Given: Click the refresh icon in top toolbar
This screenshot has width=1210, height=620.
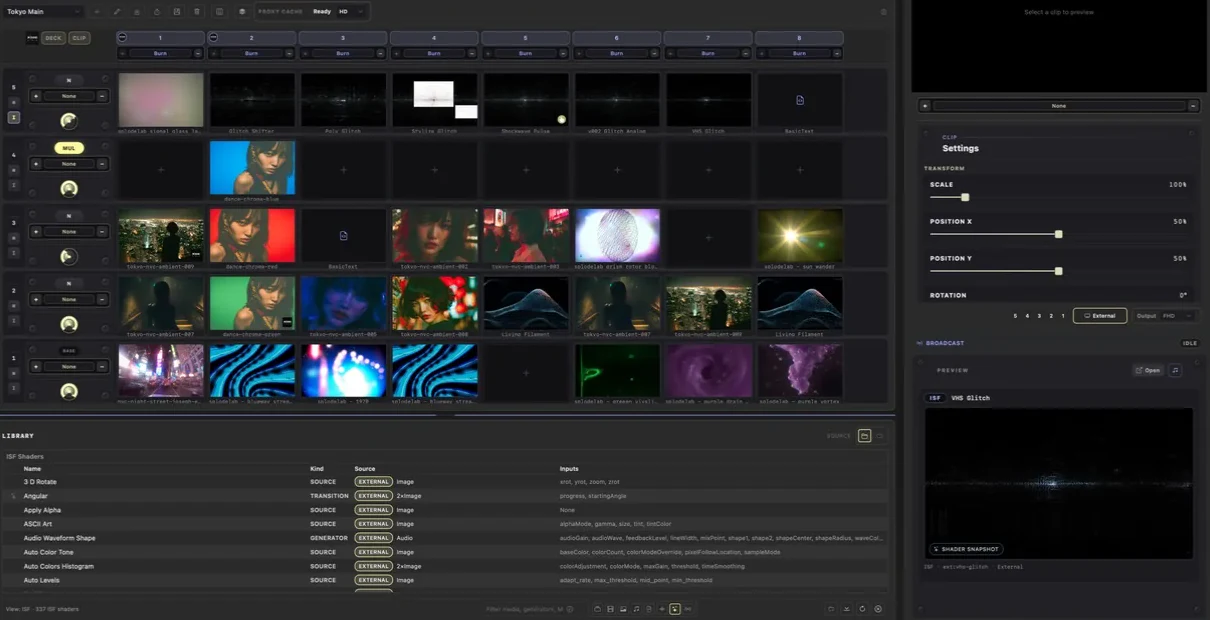Looking at the screenshot, I should [x=157, y=12].
